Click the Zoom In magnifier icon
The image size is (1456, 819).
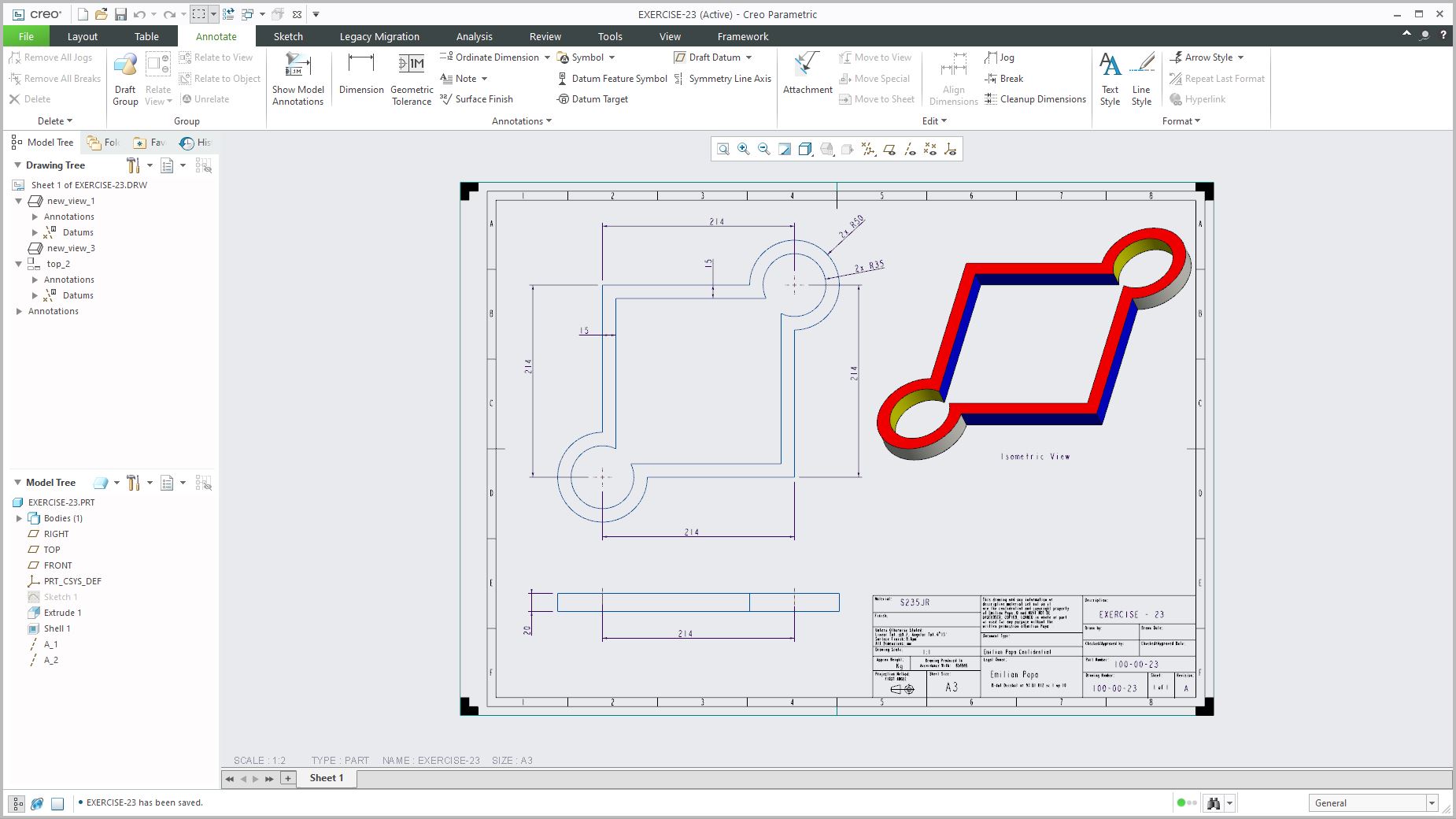click(743, 150)
